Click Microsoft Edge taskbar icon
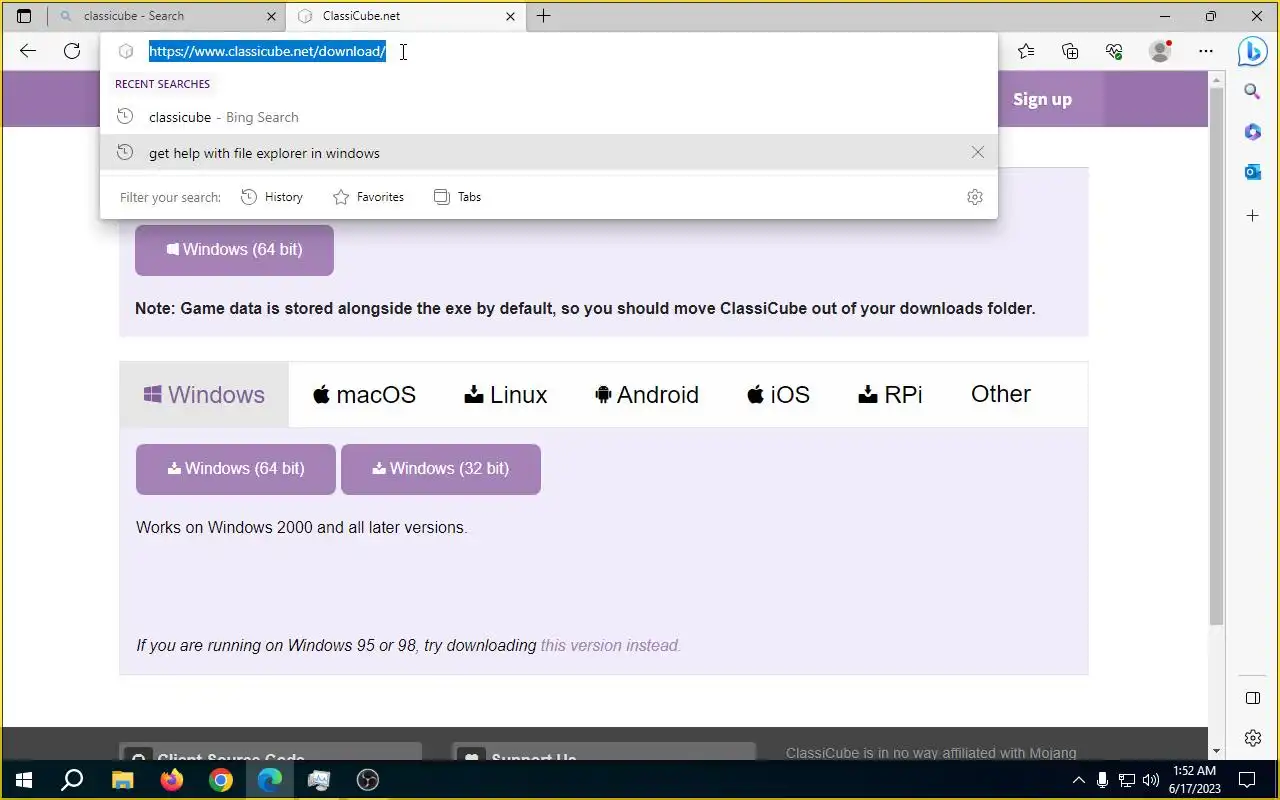 [x=270, y=780]
